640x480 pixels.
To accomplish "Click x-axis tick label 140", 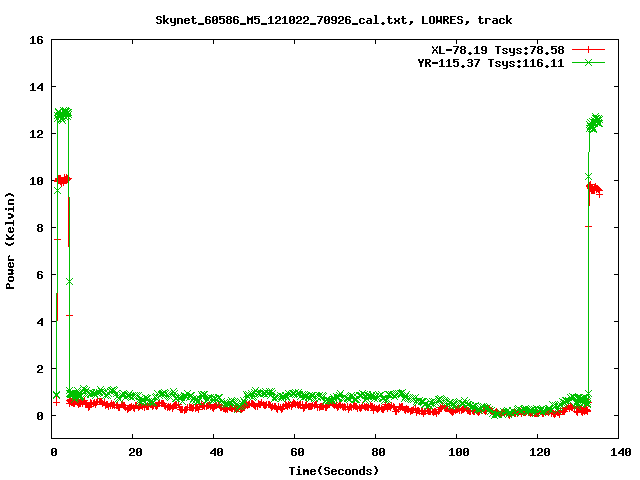I will 620,452.
